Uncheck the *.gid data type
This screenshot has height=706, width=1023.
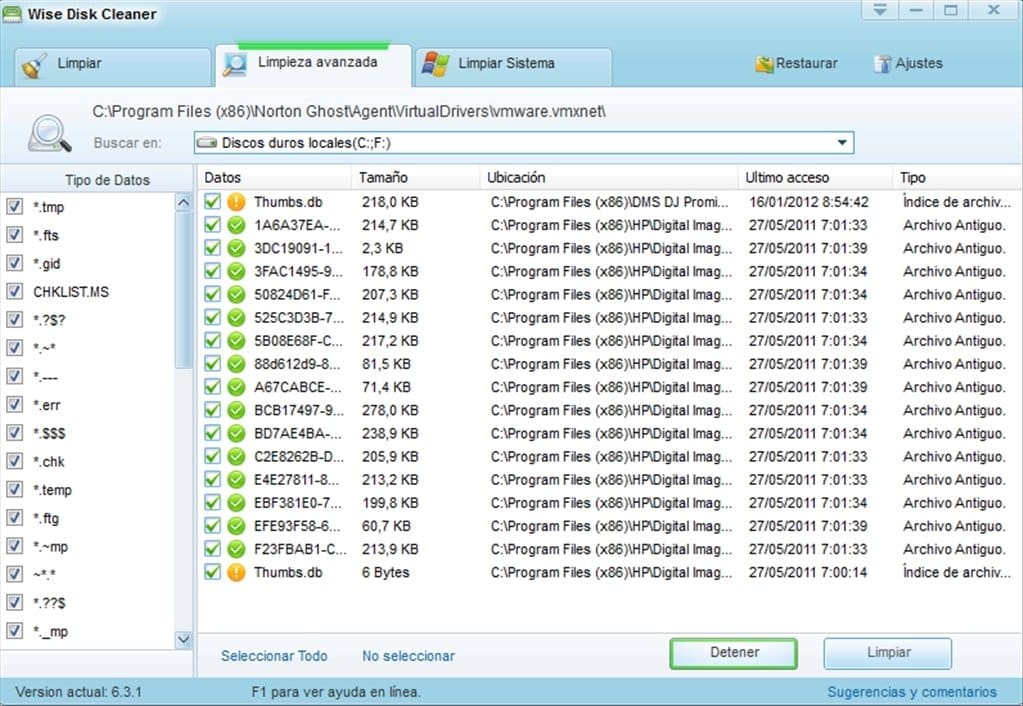point(14,263)
